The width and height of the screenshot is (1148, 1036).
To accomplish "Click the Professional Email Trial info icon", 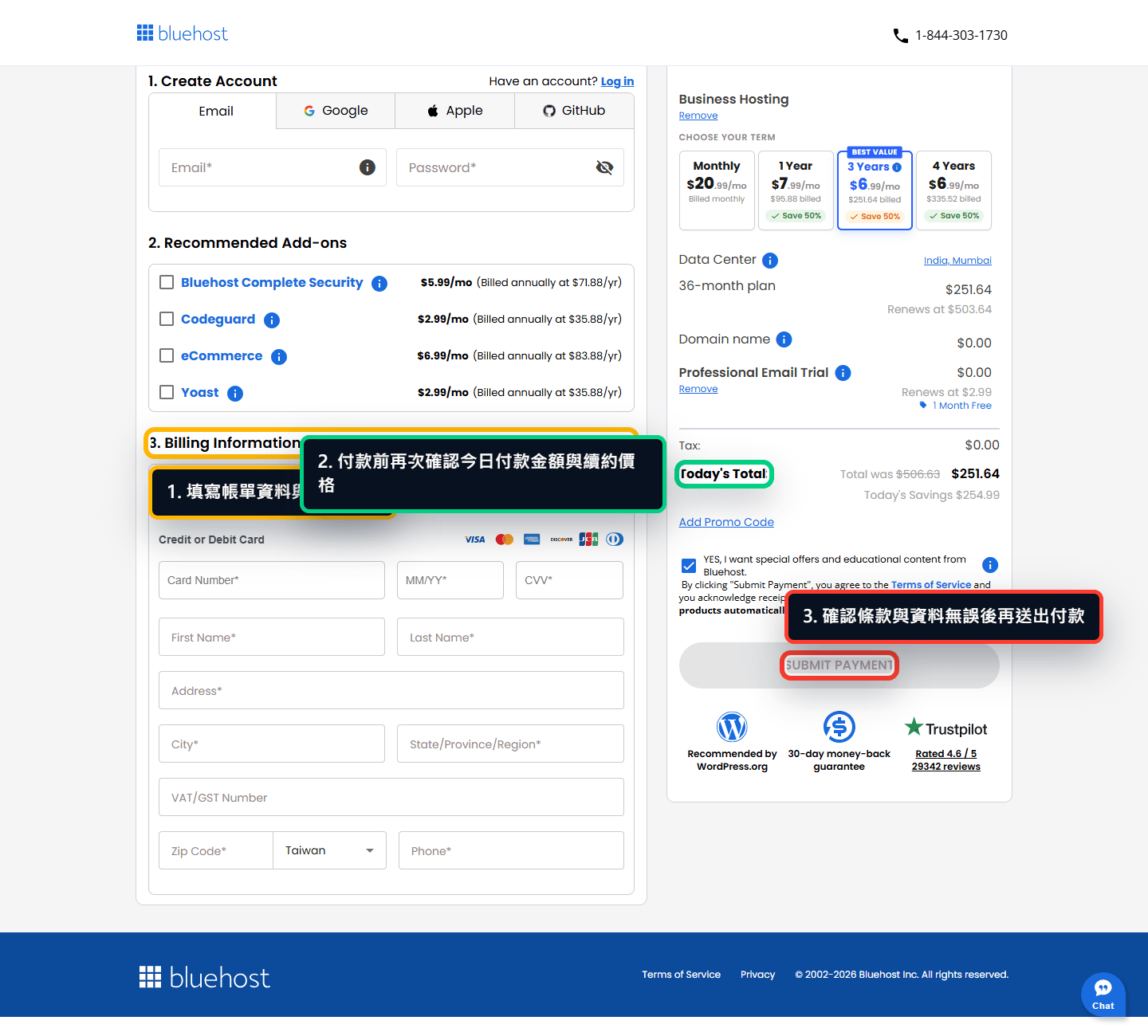I will (843, 373).
